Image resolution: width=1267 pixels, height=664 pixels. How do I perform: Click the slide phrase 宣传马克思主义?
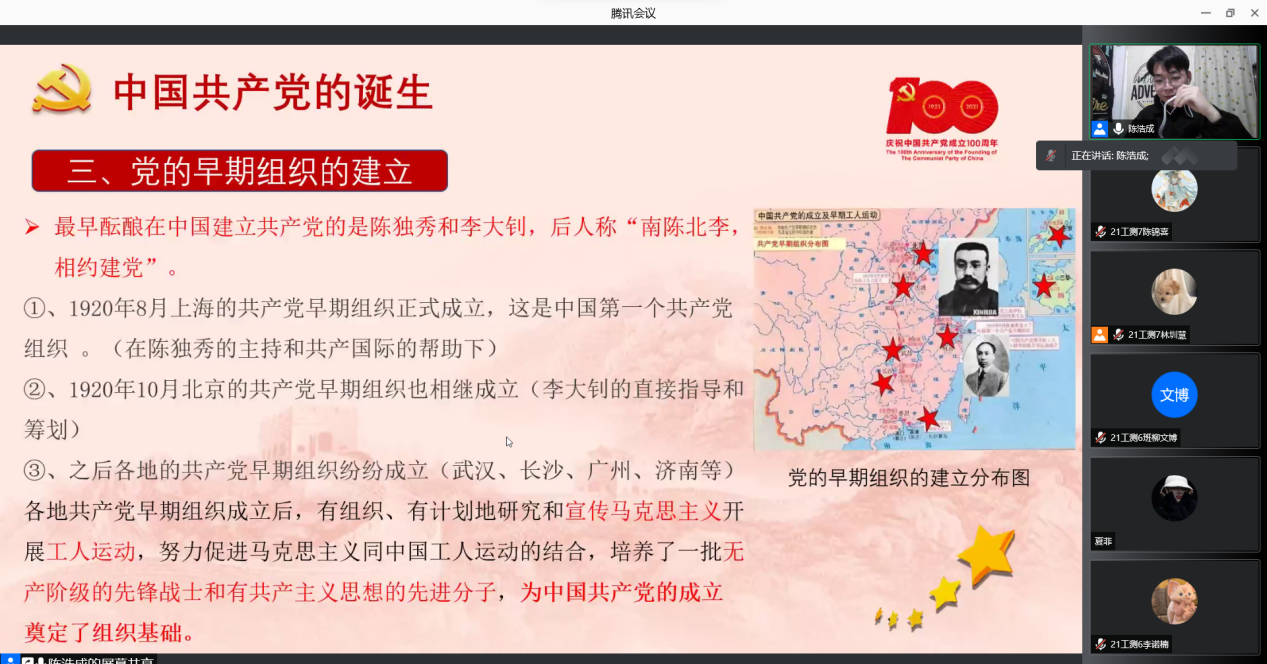[x=643, y=511]
